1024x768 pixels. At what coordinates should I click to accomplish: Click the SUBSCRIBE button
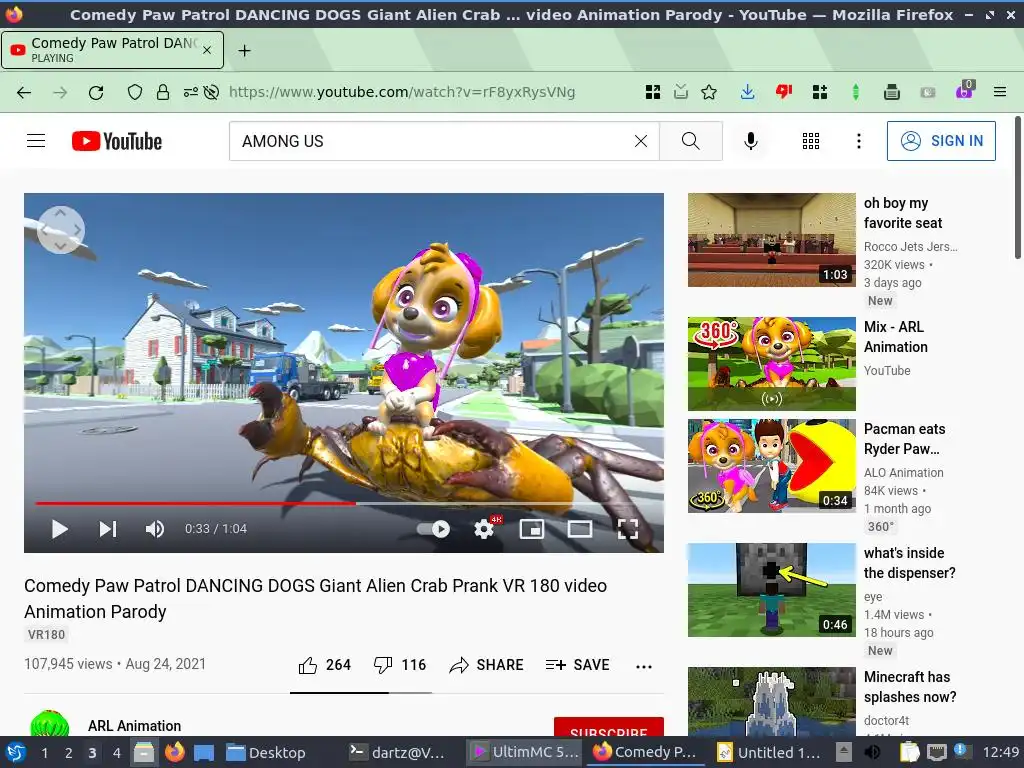click(x=609, y=727)
